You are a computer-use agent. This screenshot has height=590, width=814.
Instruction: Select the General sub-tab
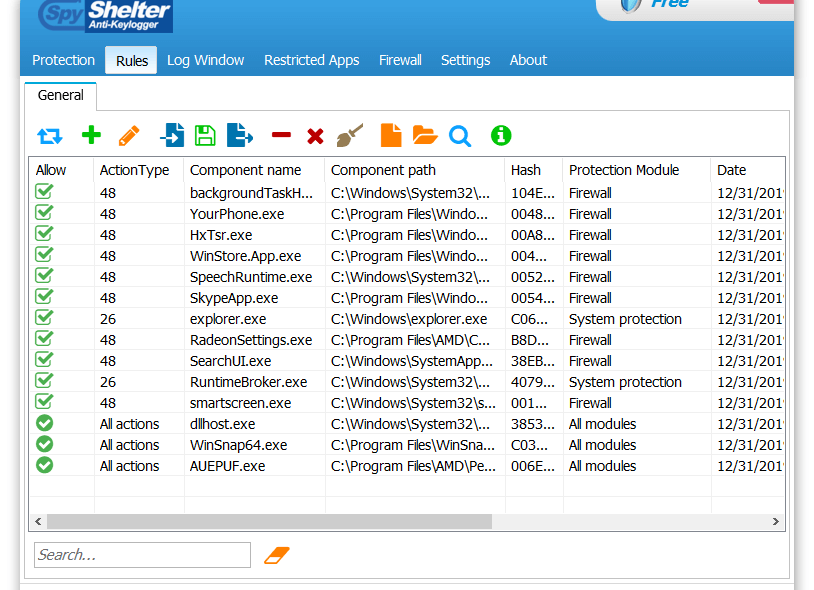pyautogui.click(x=61, y=95)
